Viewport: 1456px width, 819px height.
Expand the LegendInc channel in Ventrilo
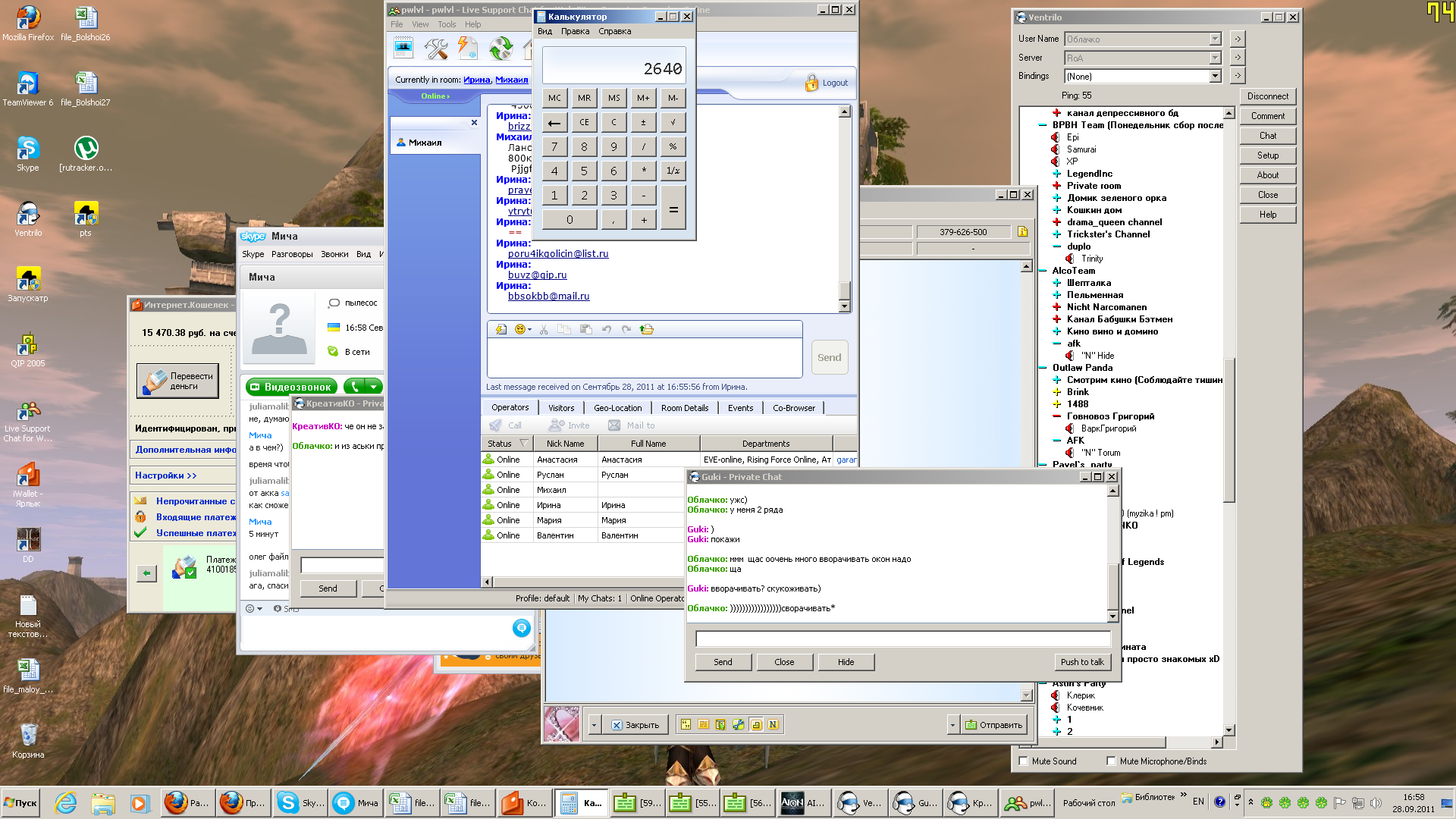[1056, 174]
